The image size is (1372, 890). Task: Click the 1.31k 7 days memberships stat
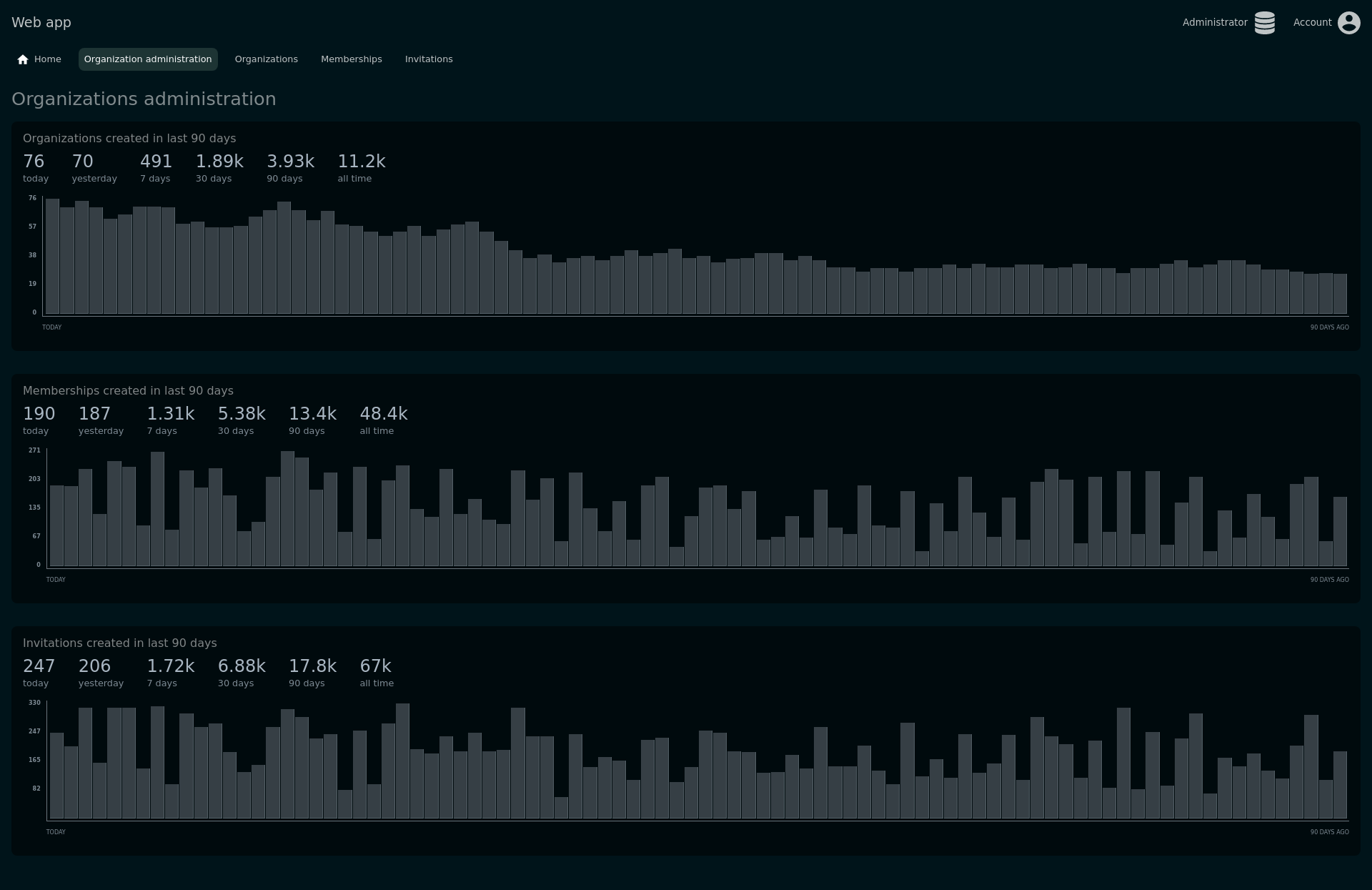click(x=170, y=414)
